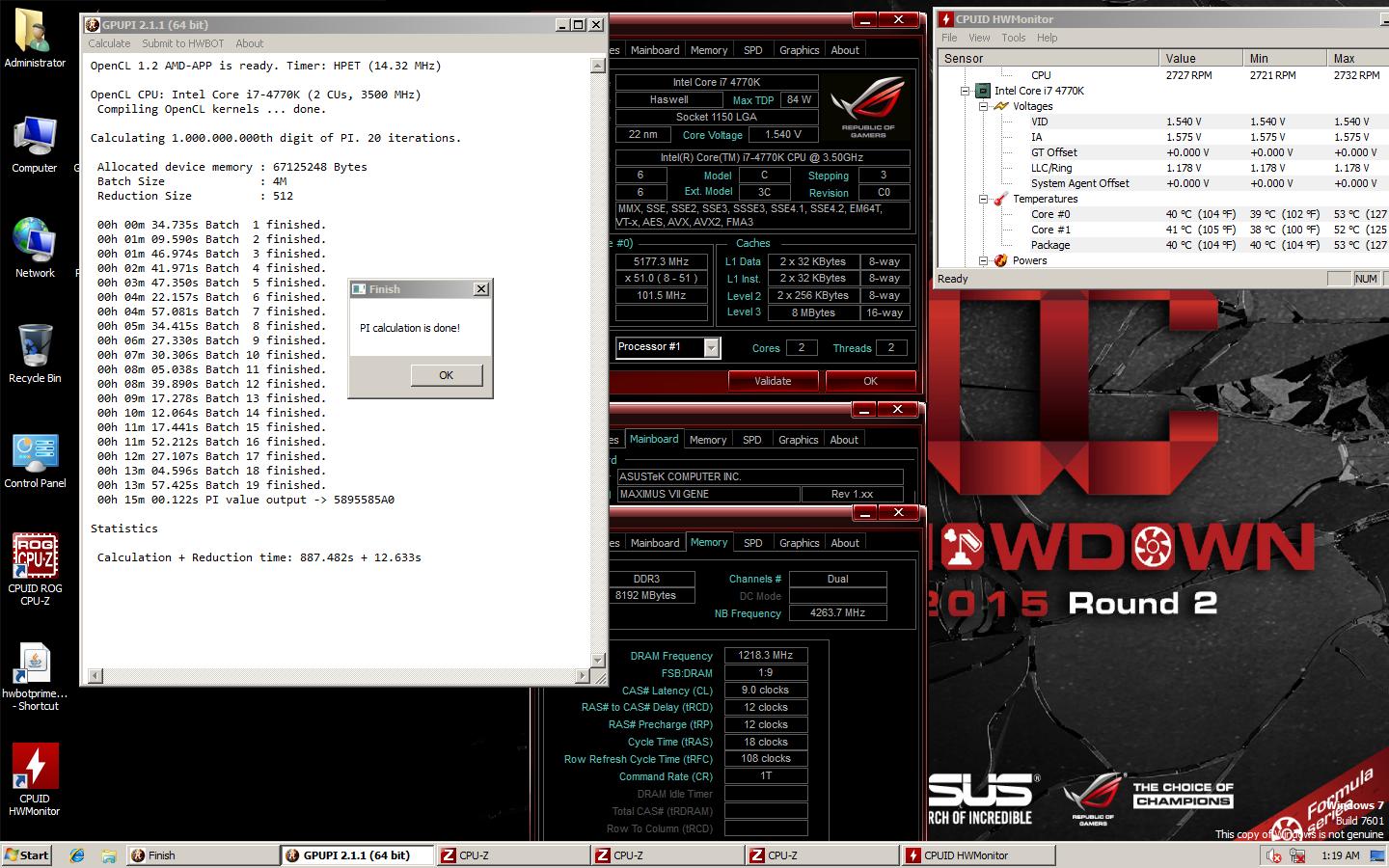This screenshot has height=868, width=1389.
Task: Open the Network desktop icon
Action: coord(35,249)
